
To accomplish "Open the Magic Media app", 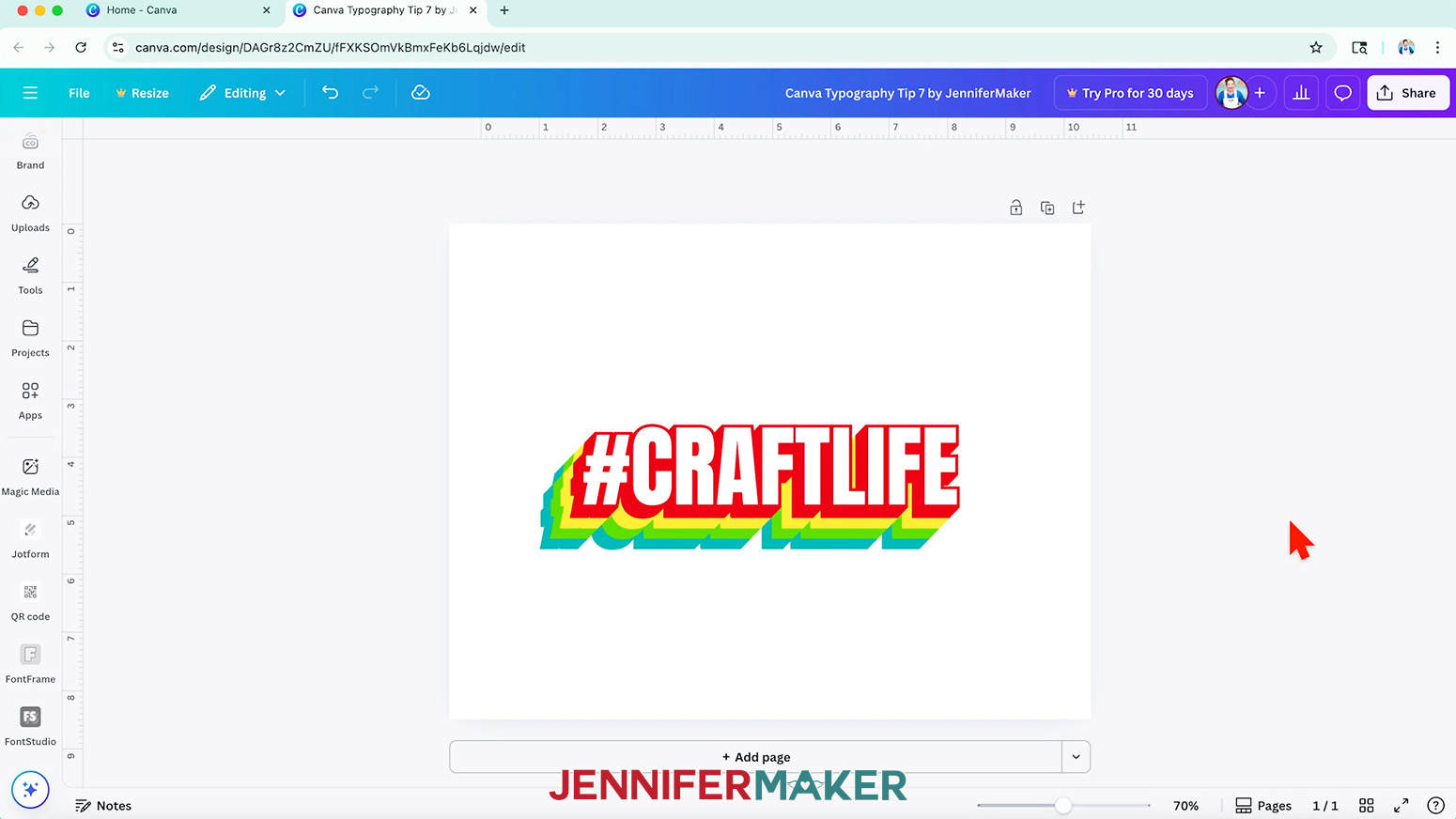I will tap(30, 477).
